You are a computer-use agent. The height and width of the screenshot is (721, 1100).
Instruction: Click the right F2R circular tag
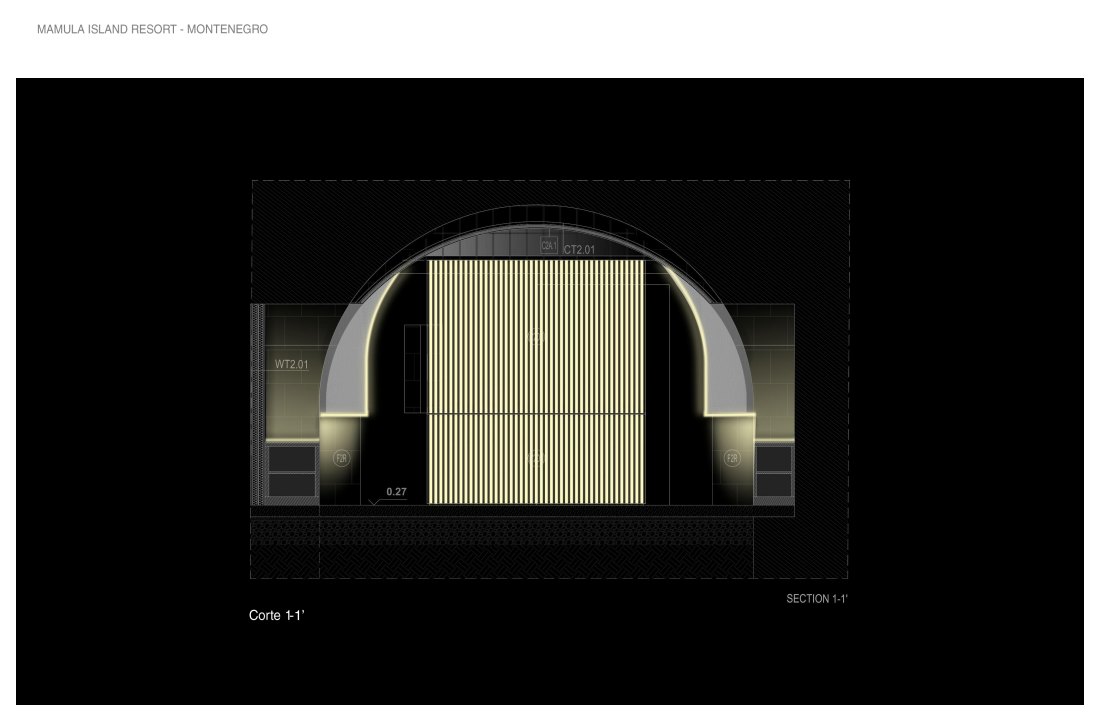(732, 458)
